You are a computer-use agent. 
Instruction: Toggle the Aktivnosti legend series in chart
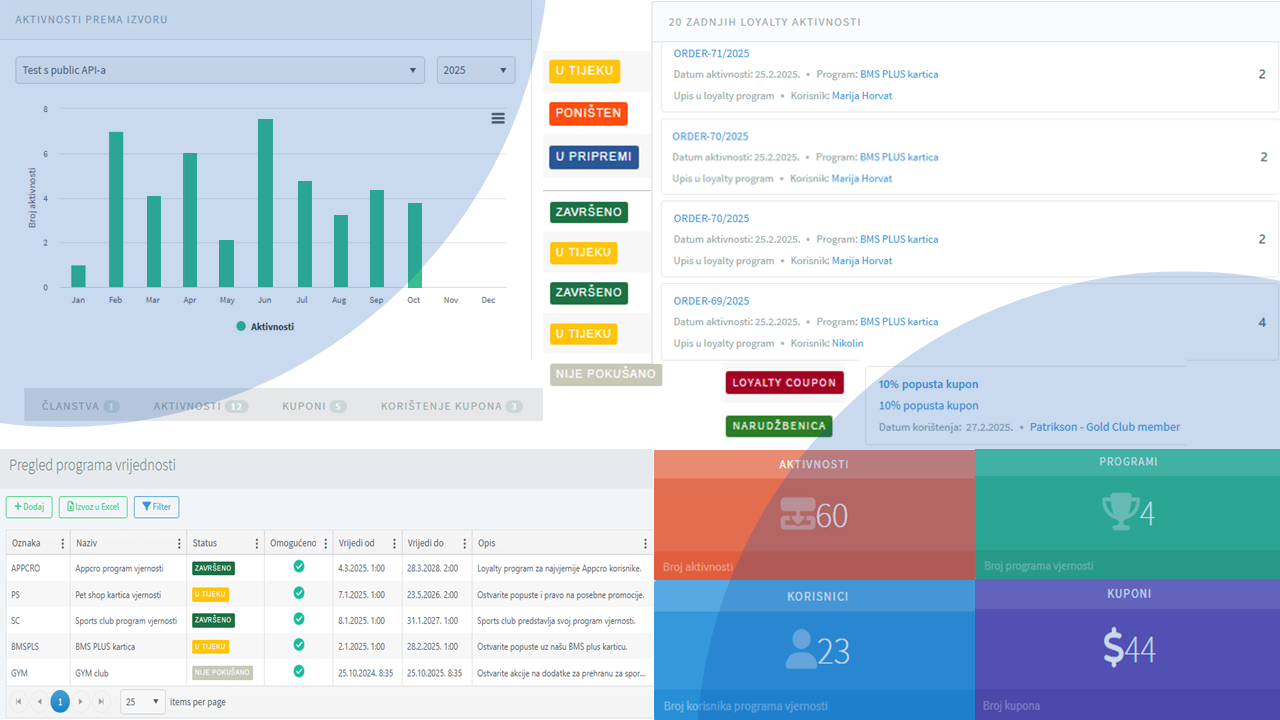[x=265, y=326]
